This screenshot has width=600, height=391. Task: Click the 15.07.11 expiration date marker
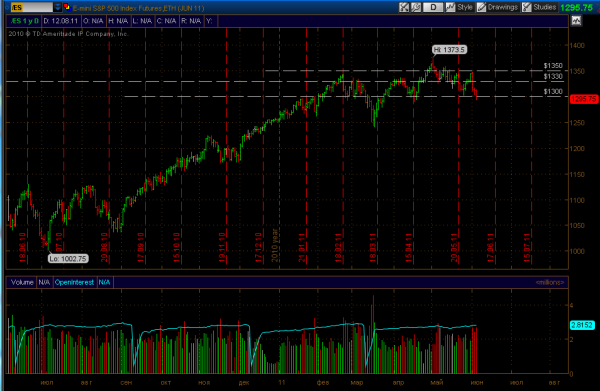pos(527,248)
